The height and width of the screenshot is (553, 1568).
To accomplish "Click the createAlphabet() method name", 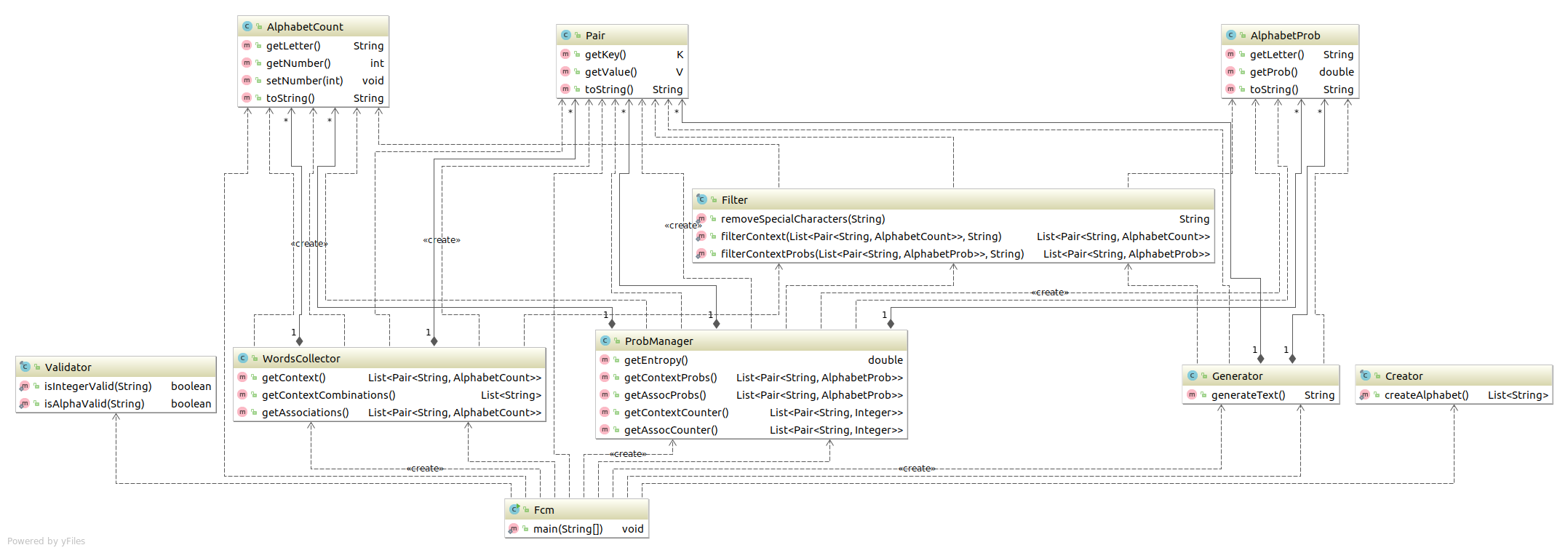I will pyautogui.click(x=1426, y=395).
